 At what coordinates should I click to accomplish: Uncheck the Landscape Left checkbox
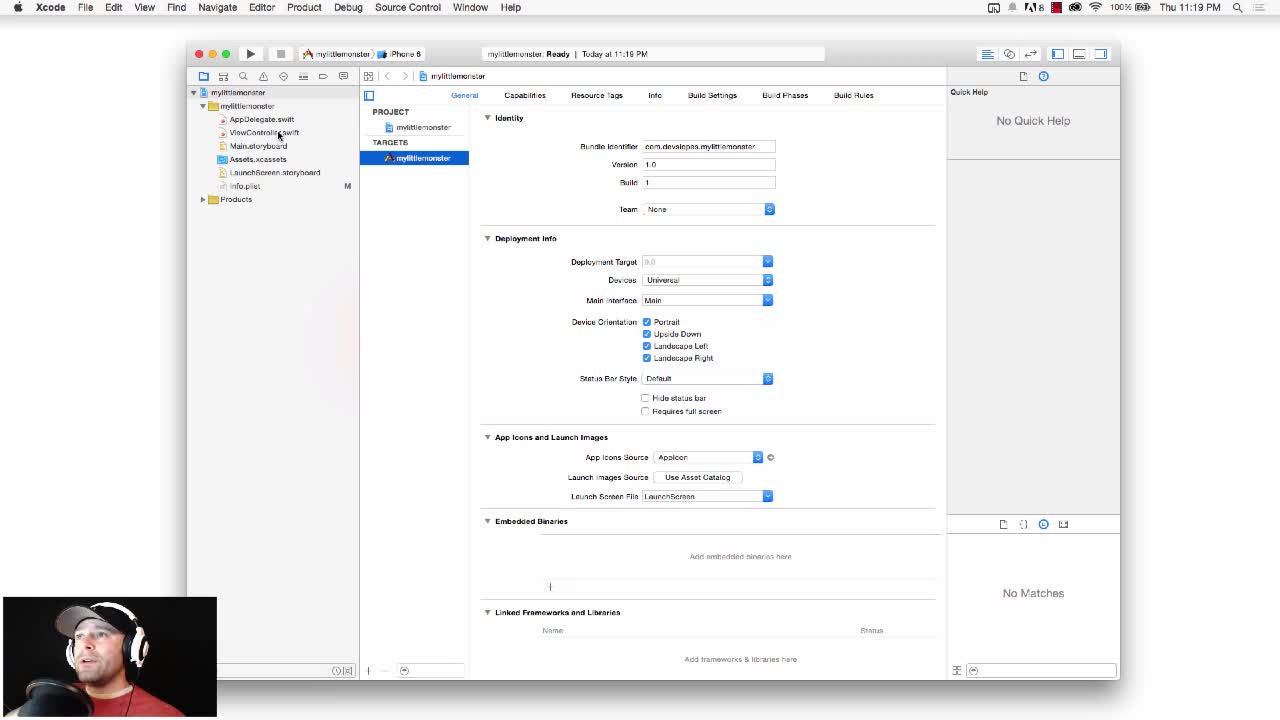pyautogui.click(x=647, y=346)
